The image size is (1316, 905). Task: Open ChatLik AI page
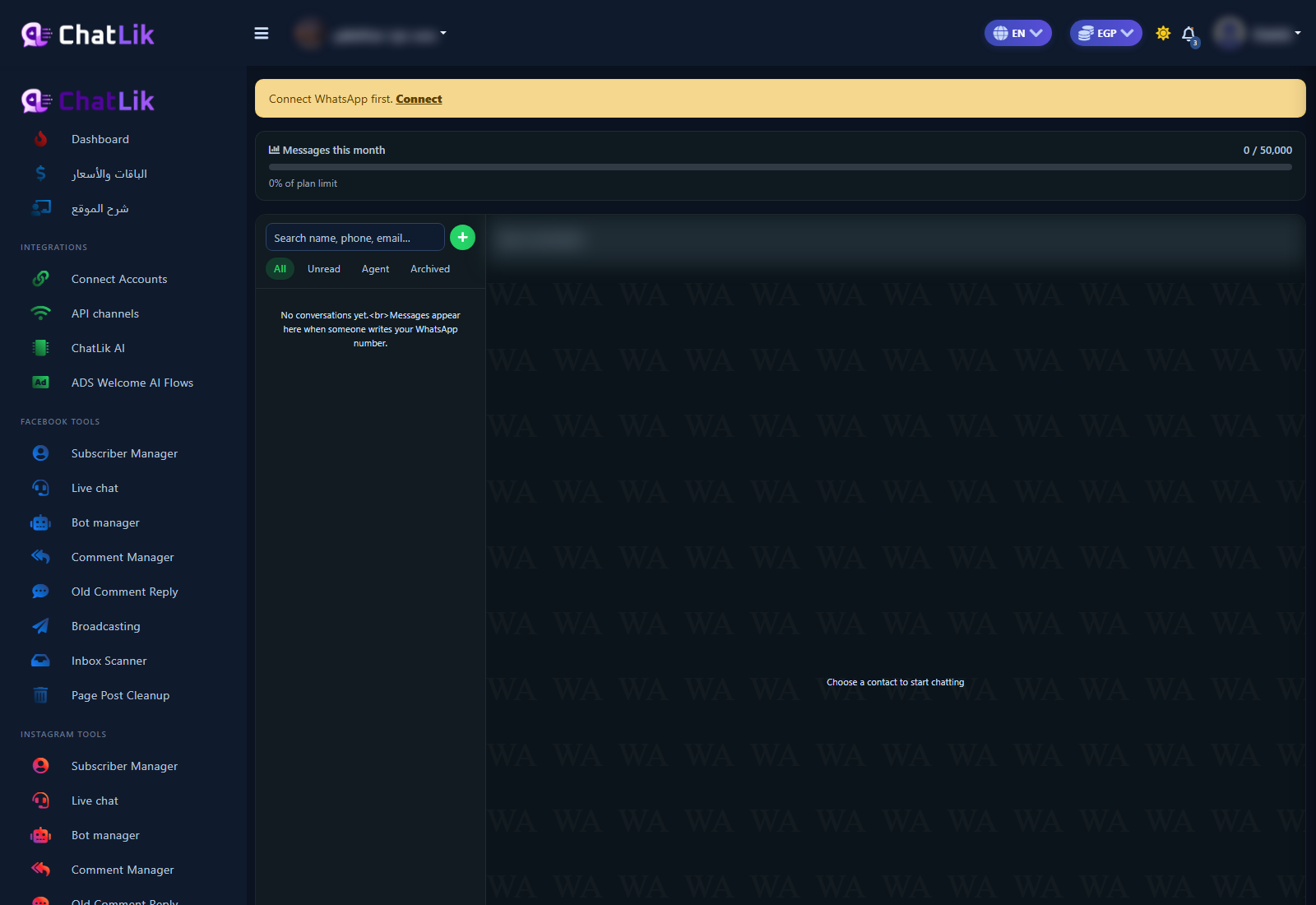point(98,348)
